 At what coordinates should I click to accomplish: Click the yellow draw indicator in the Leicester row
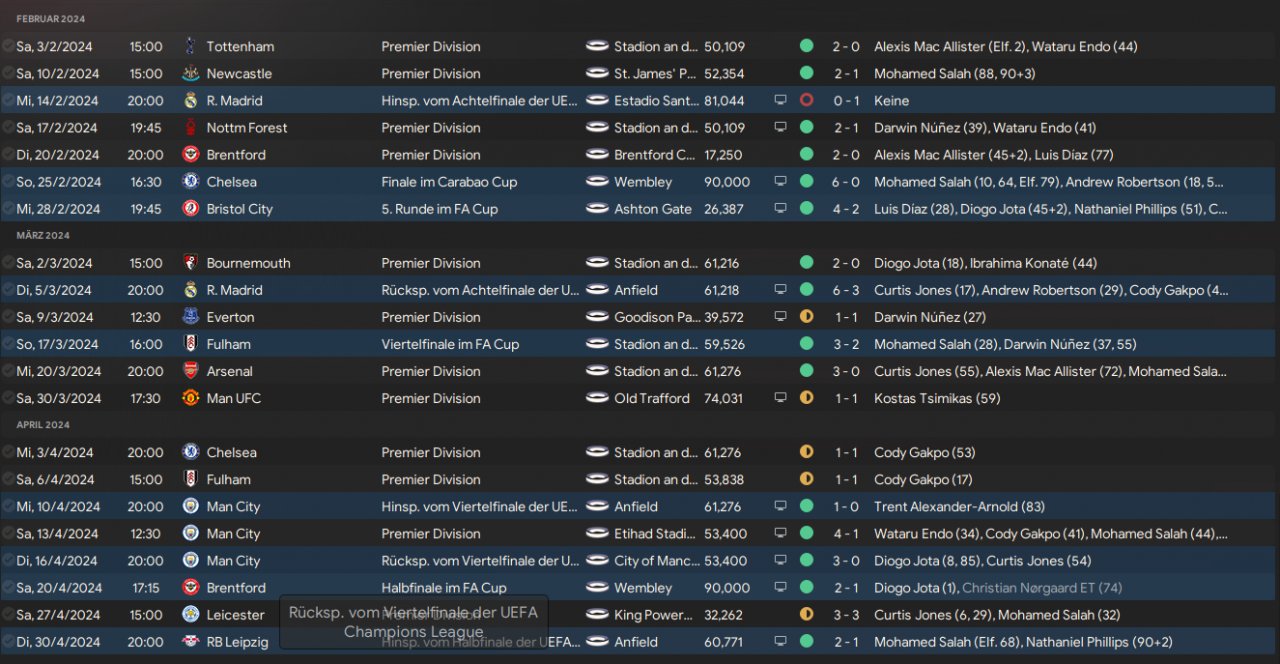[x=807, y=615]
